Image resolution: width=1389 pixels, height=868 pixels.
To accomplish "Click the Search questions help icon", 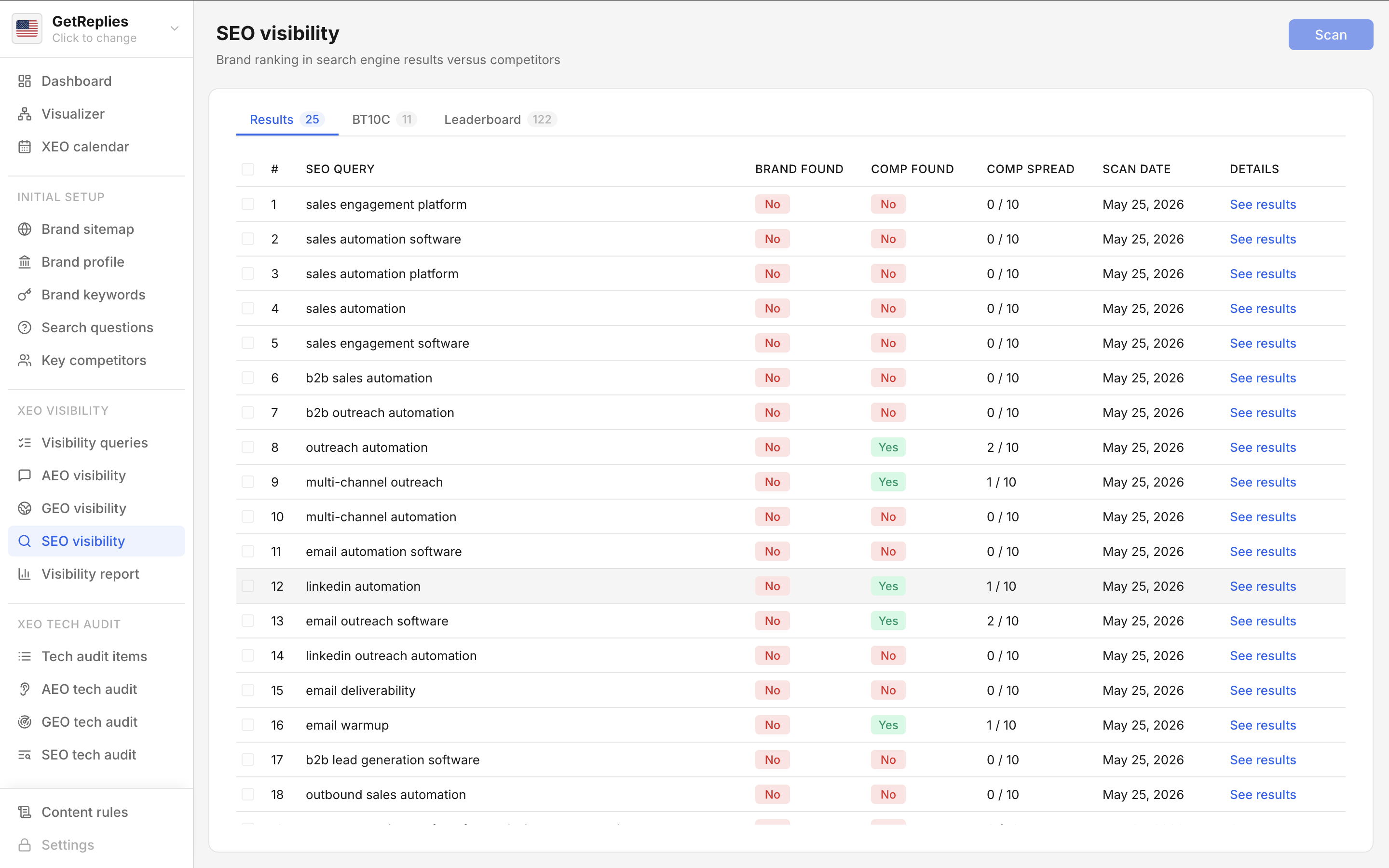I will pos(25,327).
